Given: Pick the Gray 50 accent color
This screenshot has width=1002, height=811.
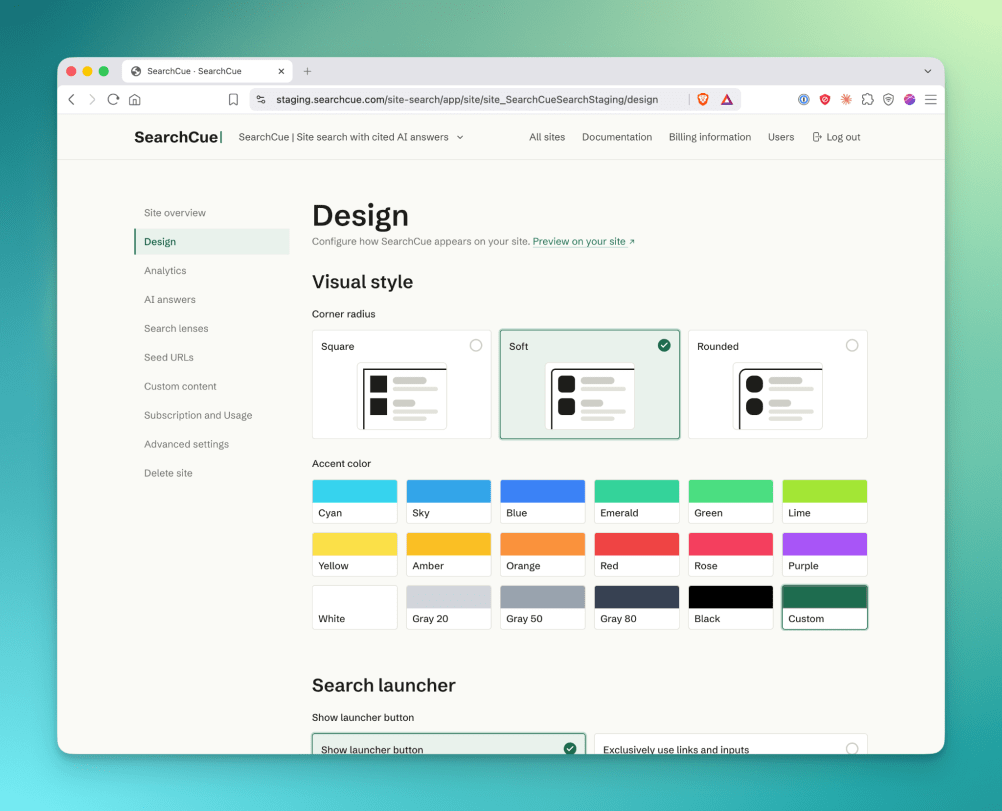Looking at the screenshot, I should [x=543, y=607].
